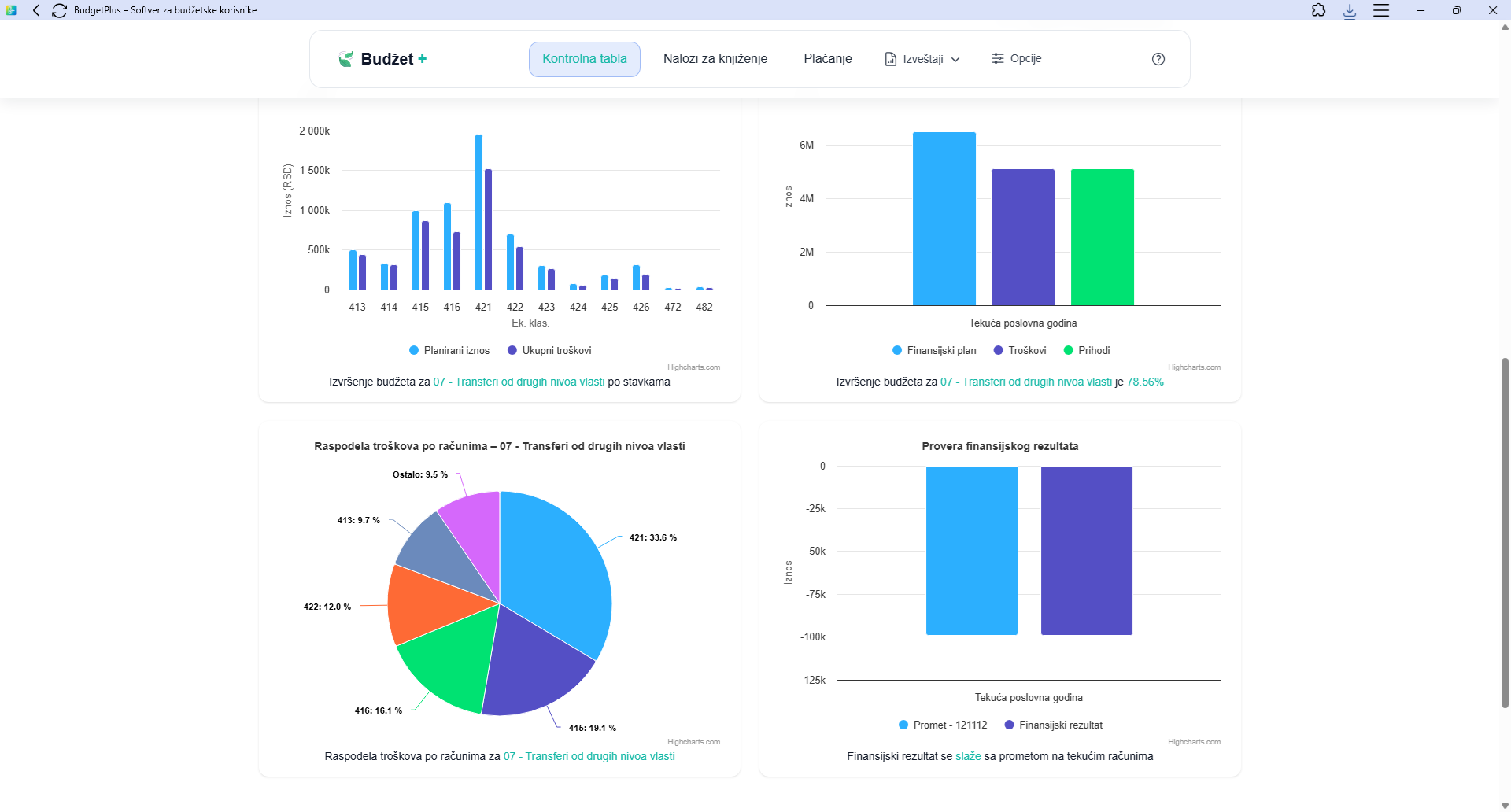The width and height of the screenshot is (1511, 812).
Task: Click Highcharts.com credit under pie chart
Action: (x=693, y=742)
